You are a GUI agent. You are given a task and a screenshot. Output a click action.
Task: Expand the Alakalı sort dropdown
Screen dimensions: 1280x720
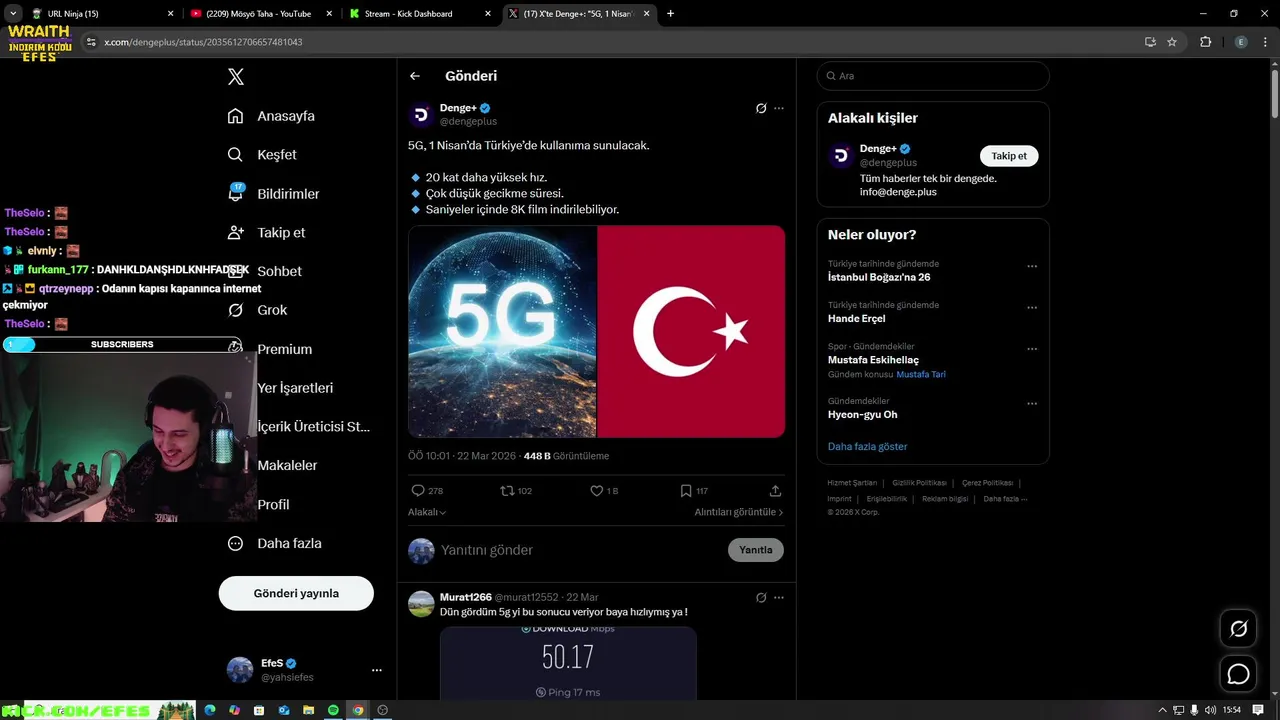pos(427,512)
